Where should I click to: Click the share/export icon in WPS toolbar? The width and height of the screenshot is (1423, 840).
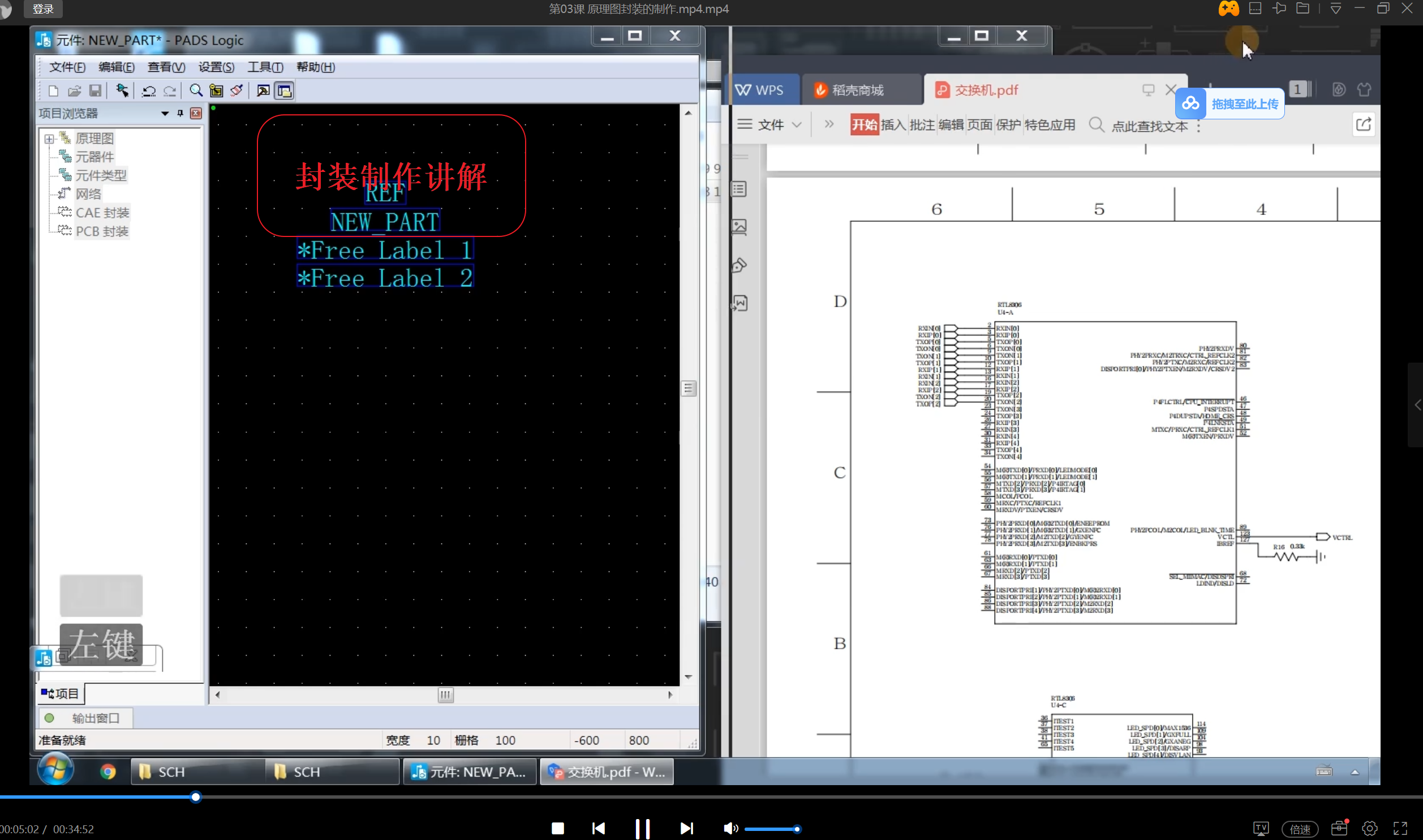coord(1364,124)
